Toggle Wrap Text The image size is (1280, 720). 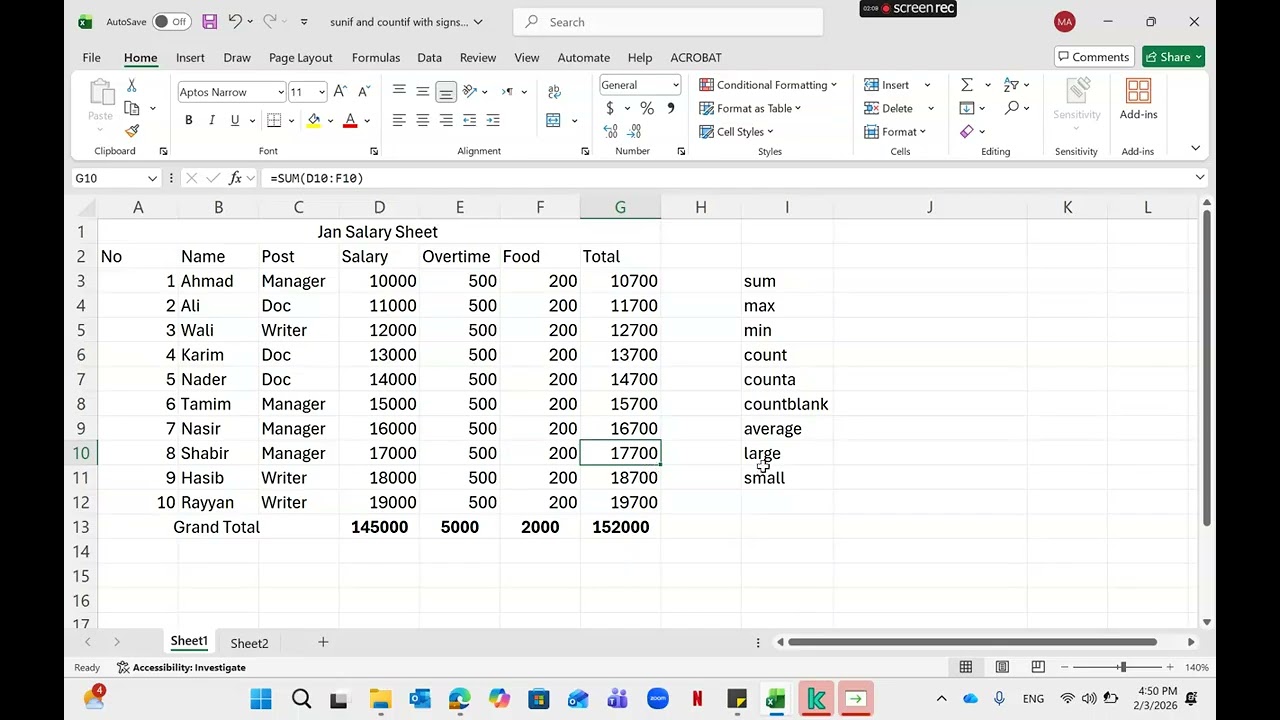(554, 91)
